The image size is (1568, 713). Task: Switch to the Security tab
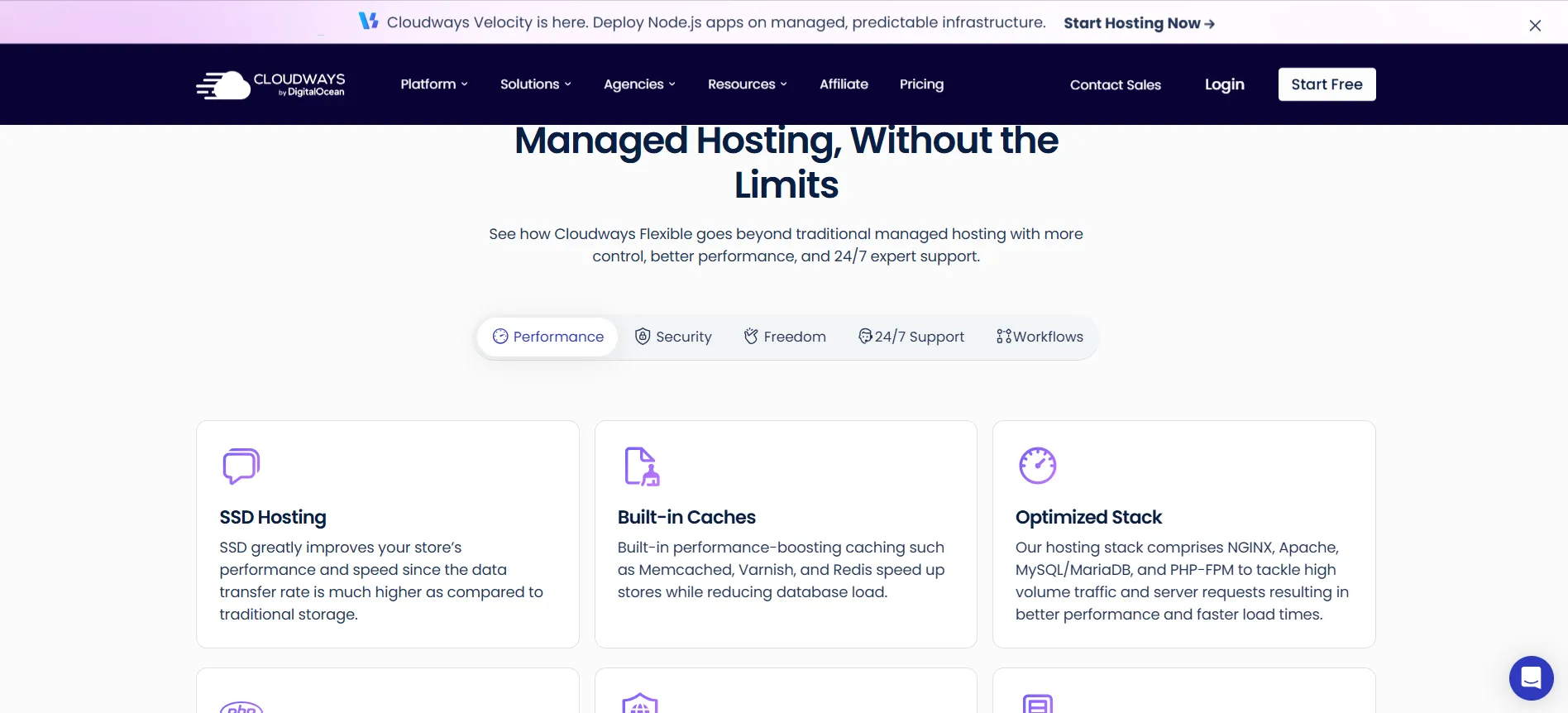click(x=673, y=337)
